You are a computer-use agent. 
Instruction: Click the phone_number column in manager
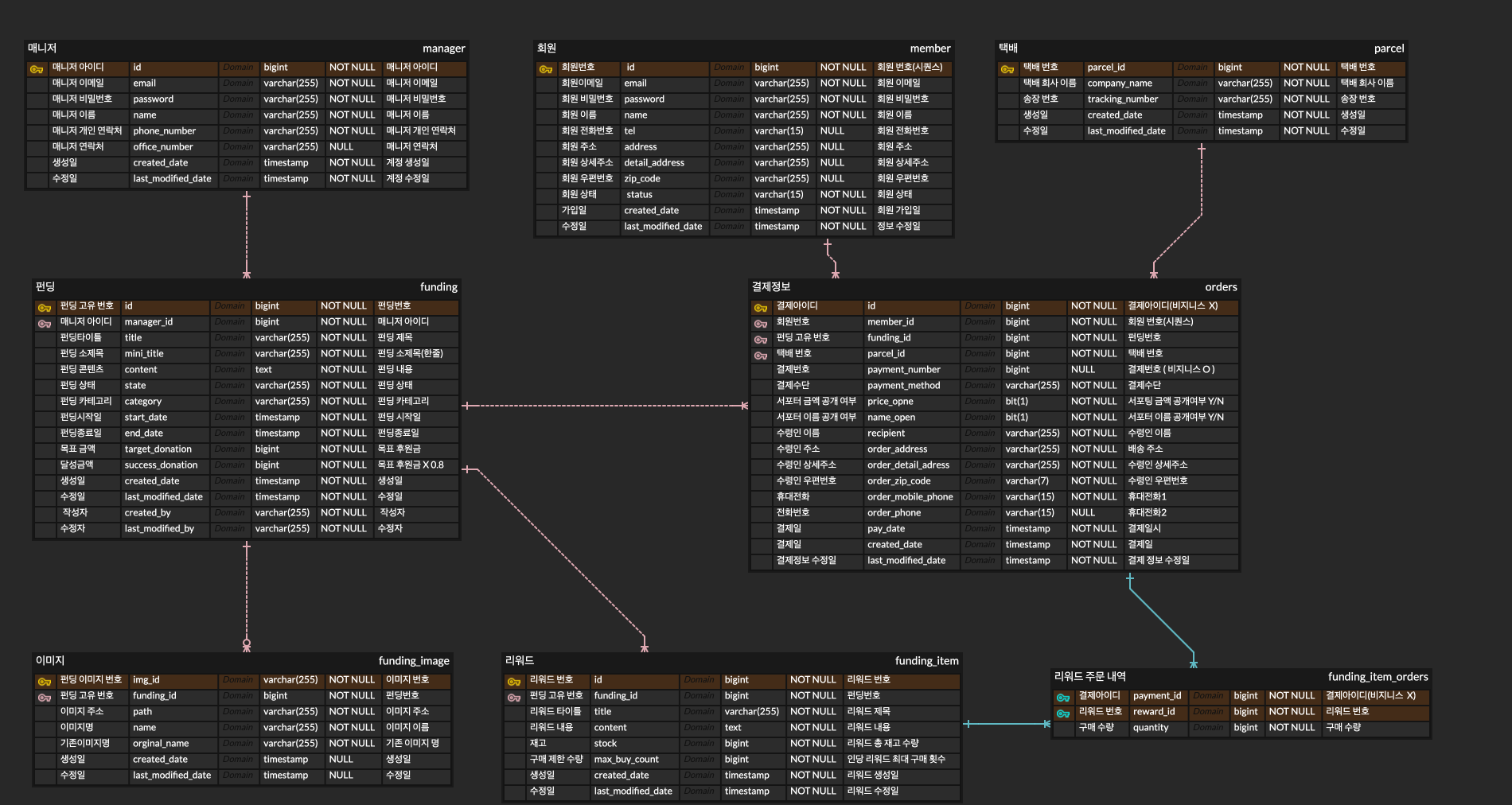click(164, 131)
